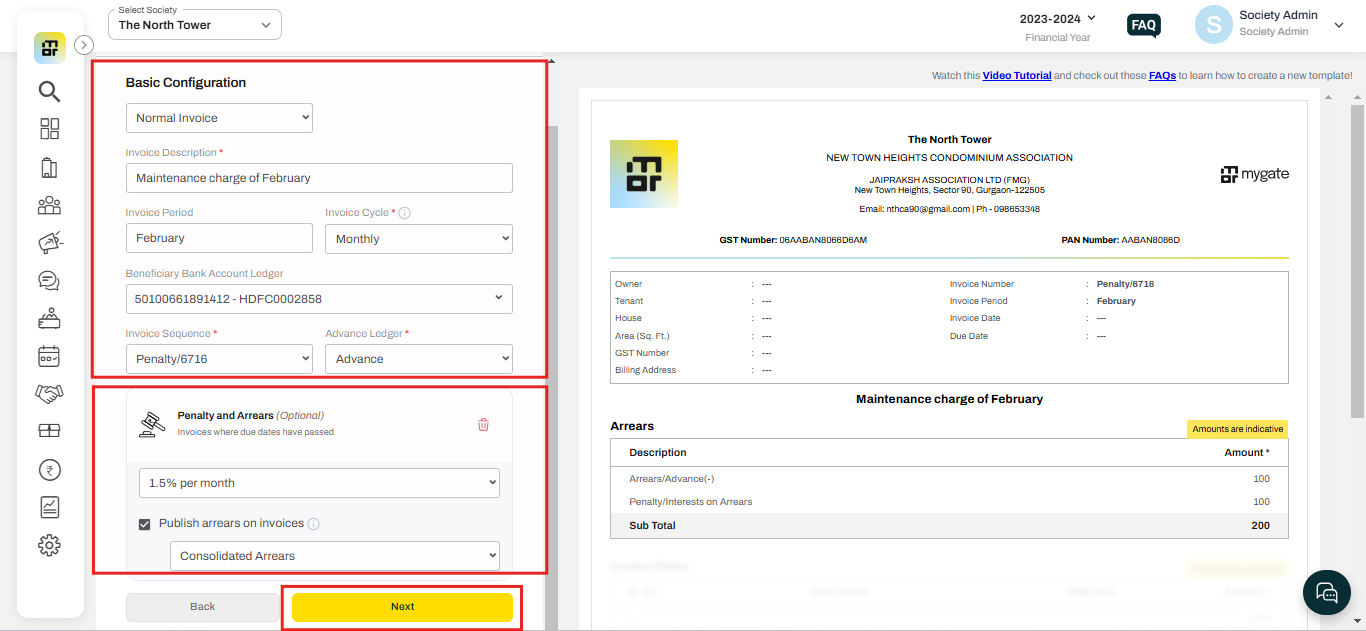Viewport: 1366px width, 631px height.
Task: Click the residents/community people icon
Action: coord(49,205)
